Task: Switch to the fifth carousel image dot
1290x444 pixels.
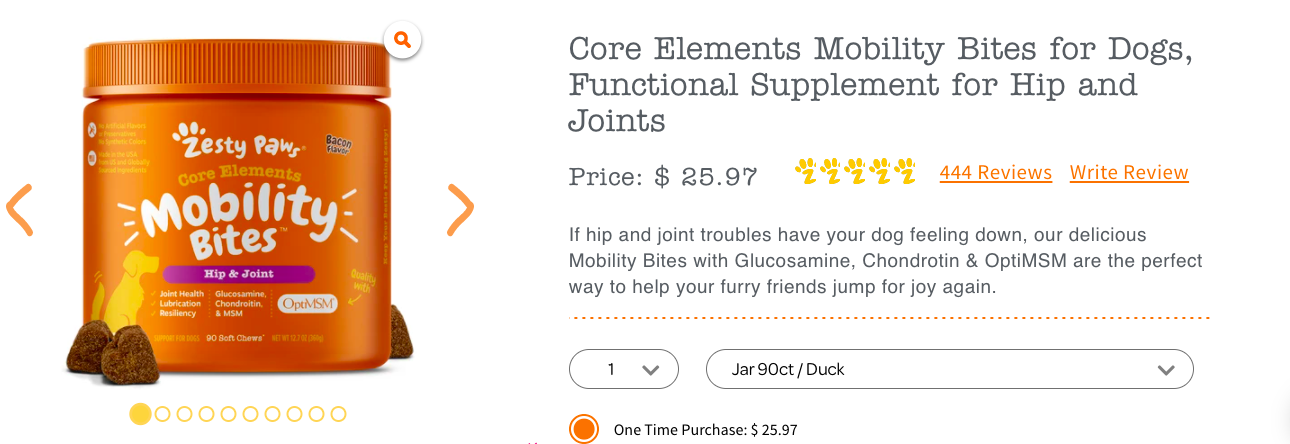Action: tap(229, 414)
